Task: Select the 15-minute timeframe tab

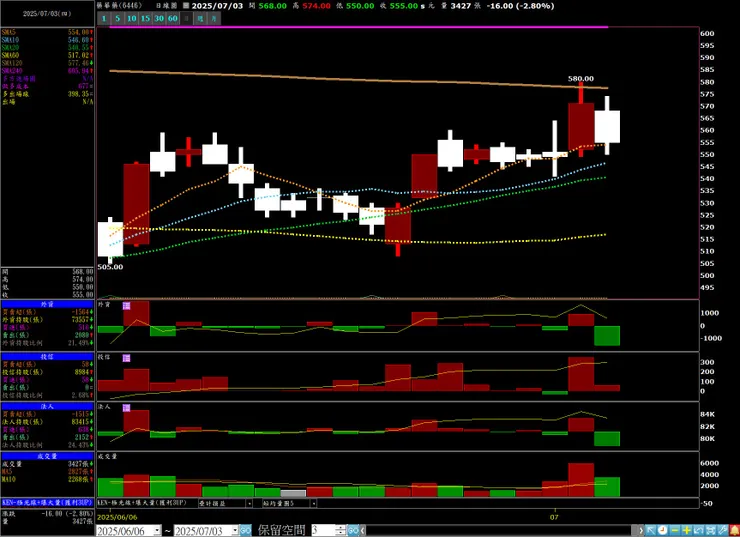Action: pyautogui.click(x=145, y=18)
